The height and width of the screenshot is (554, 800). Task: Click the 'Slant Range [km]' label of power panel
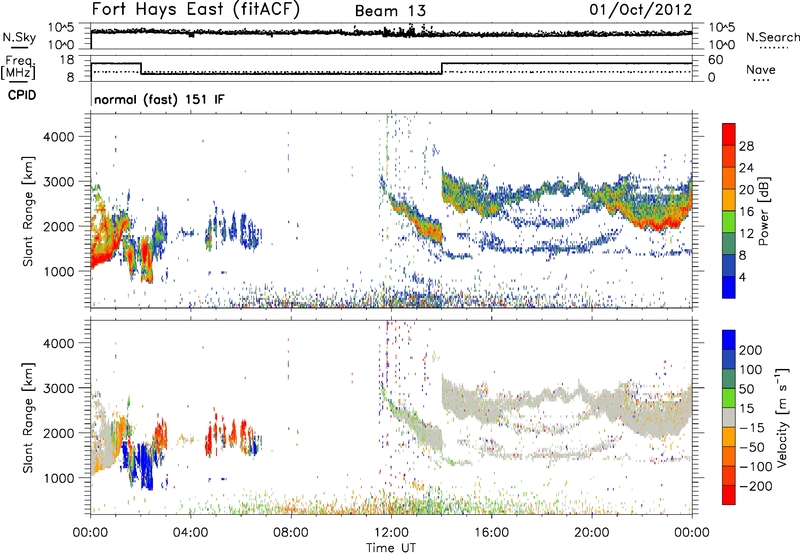click(x=28, y=211)
